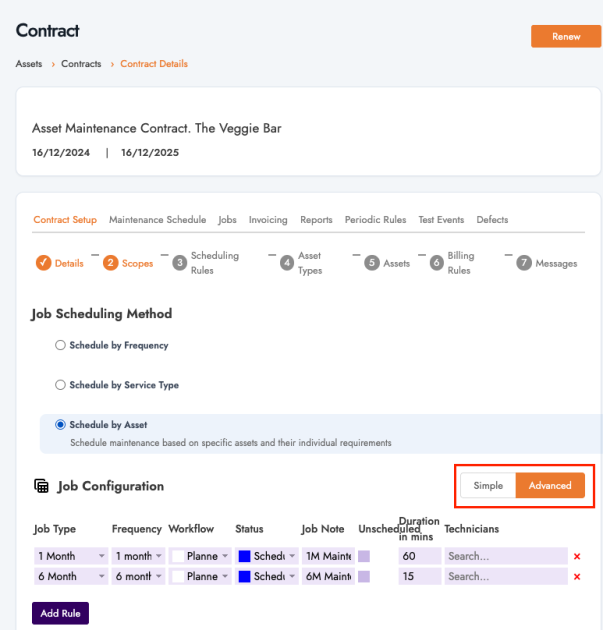This screenshot has height=630, width=603.
Task: Click the Details step checkmark icon
Action: (x=43, y=263)
